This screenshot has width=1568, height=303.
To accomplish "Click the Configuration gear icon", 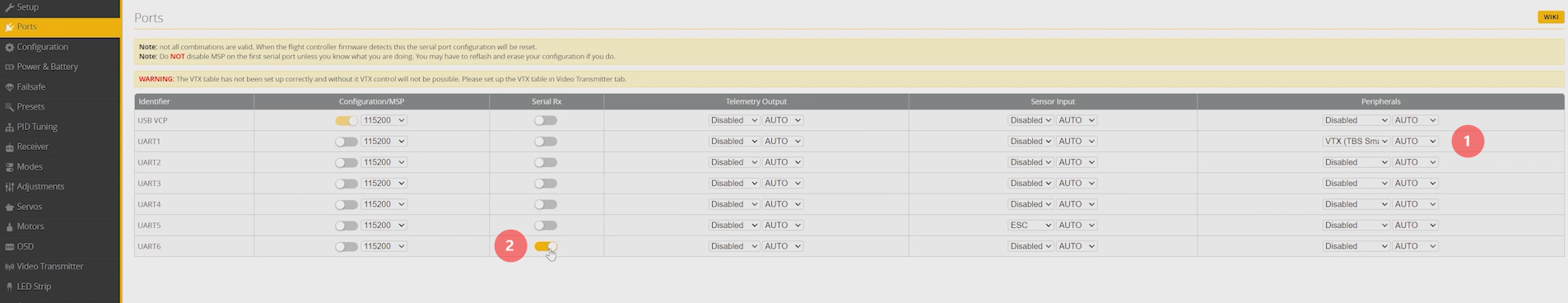I will click(10, 48).
